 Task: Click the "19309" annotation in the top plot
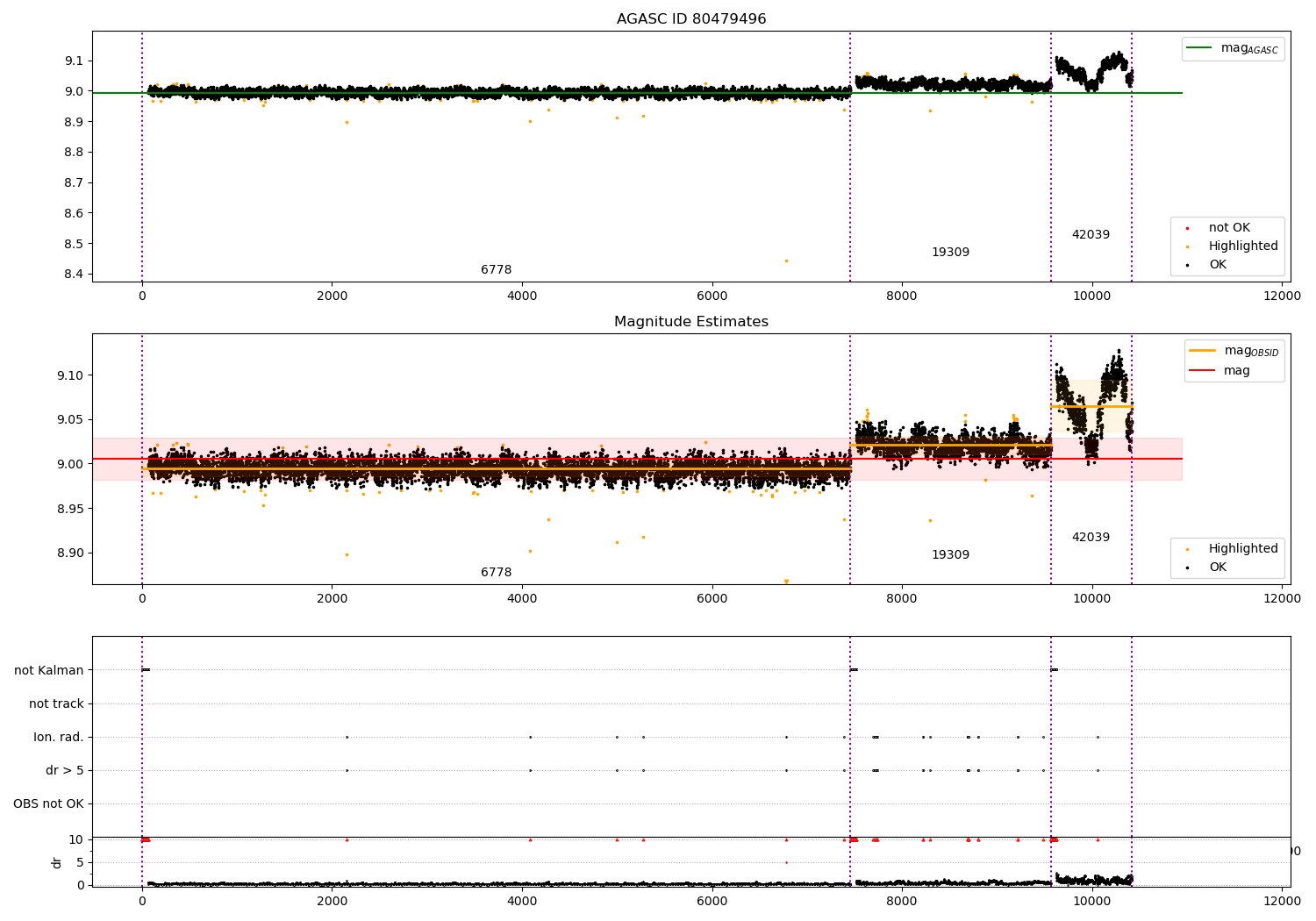coord(950,253)
